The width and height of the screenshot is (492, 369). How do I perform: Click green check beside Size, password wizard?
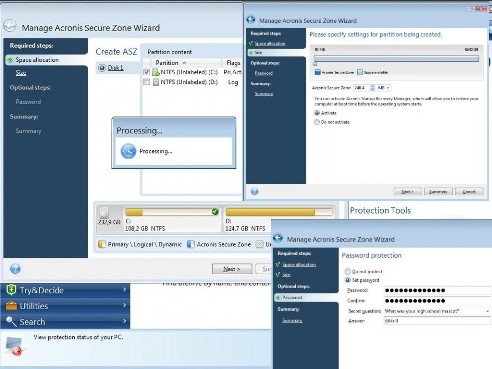(x=278, y=275)
